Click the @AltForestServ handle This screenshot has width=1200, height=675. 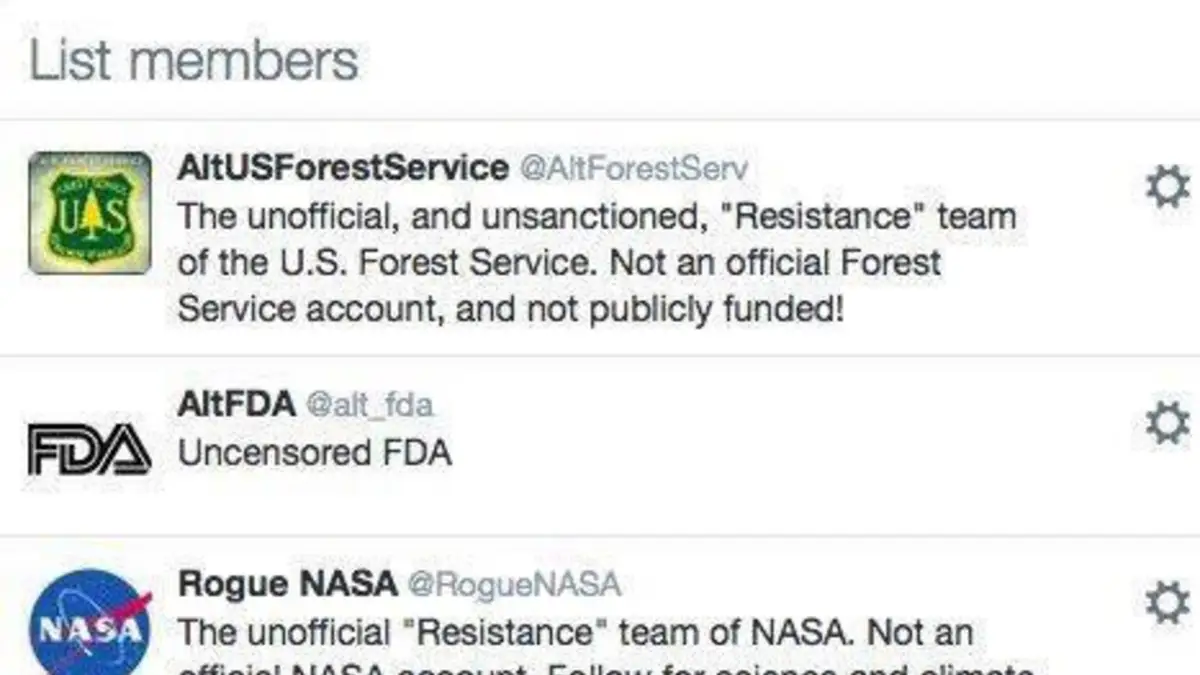tap(632, 168)
